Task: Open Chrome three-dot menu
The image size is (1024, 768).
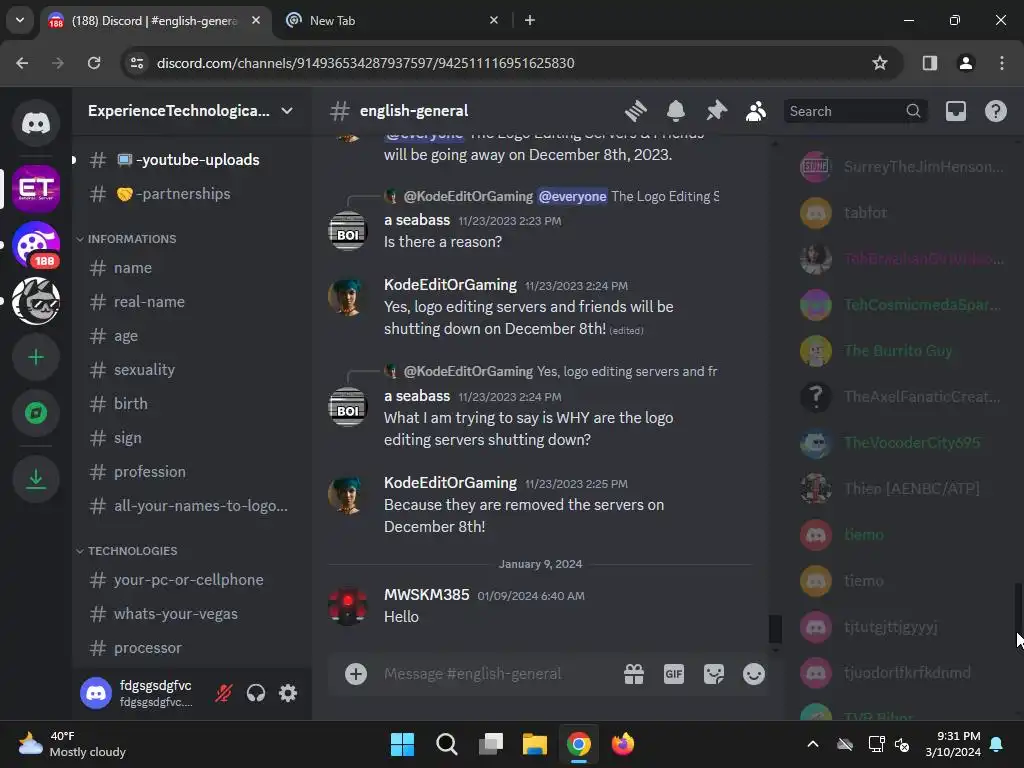Action: point(1002,63)
